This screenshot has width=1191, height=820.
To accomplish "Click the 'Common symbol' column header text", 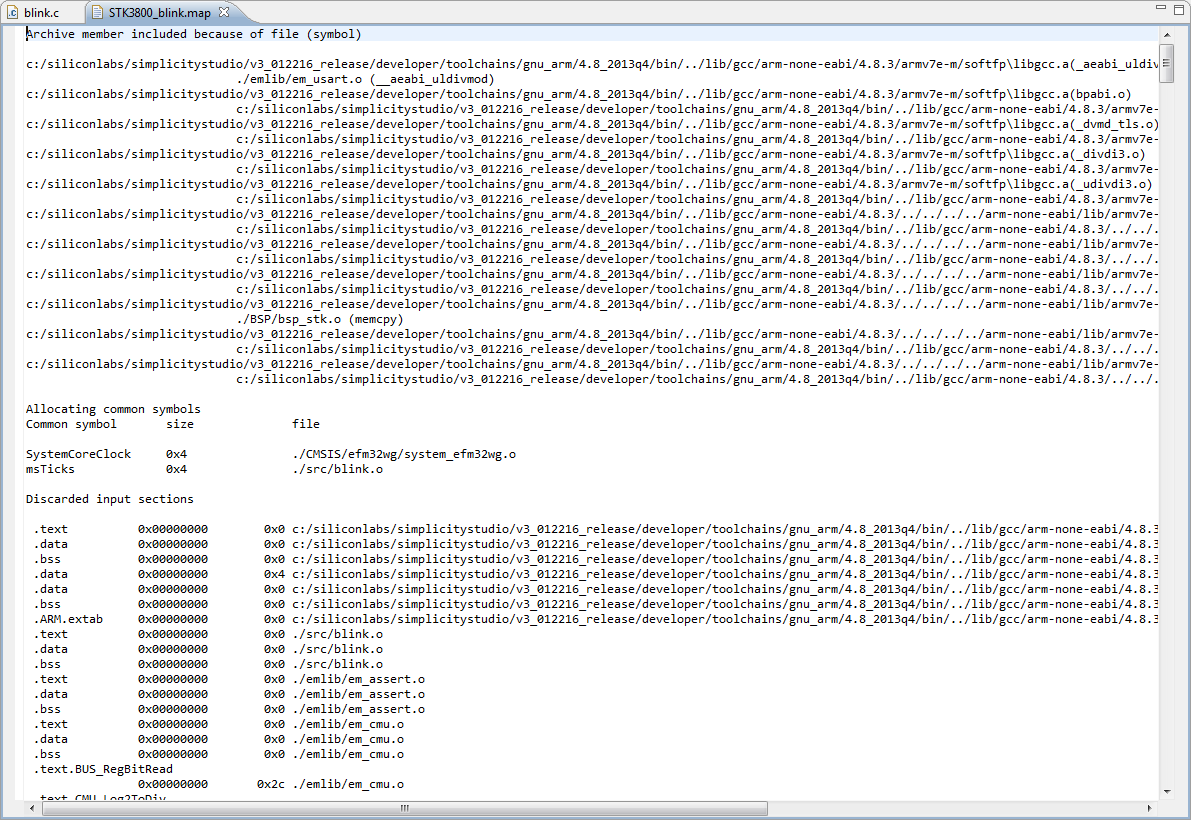I will pos(71,424).
